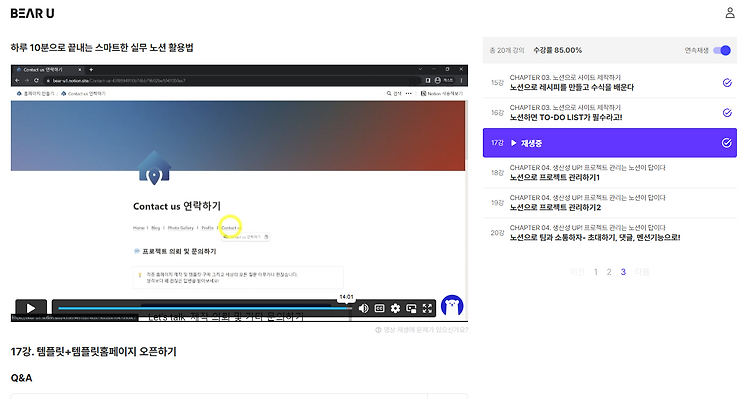
Task: Enable picture-in-picture mode
Action: (x=411, y=309)
